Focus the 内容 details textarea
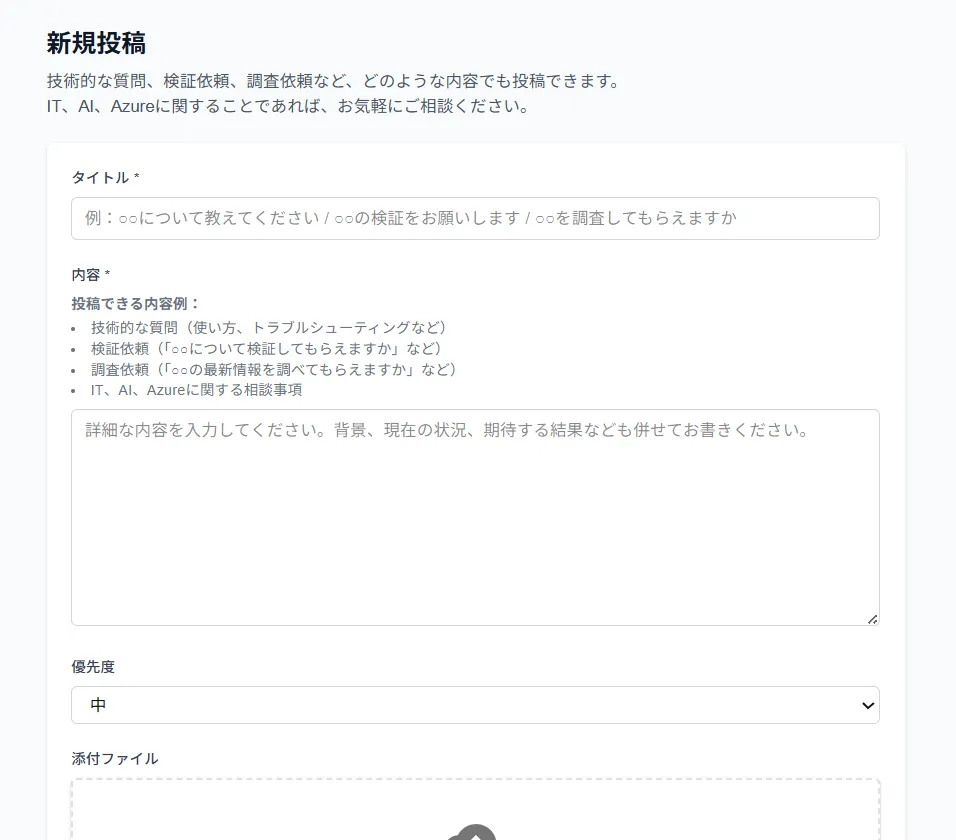The width and height of the screenshot is (956, 840). point(475,518)
